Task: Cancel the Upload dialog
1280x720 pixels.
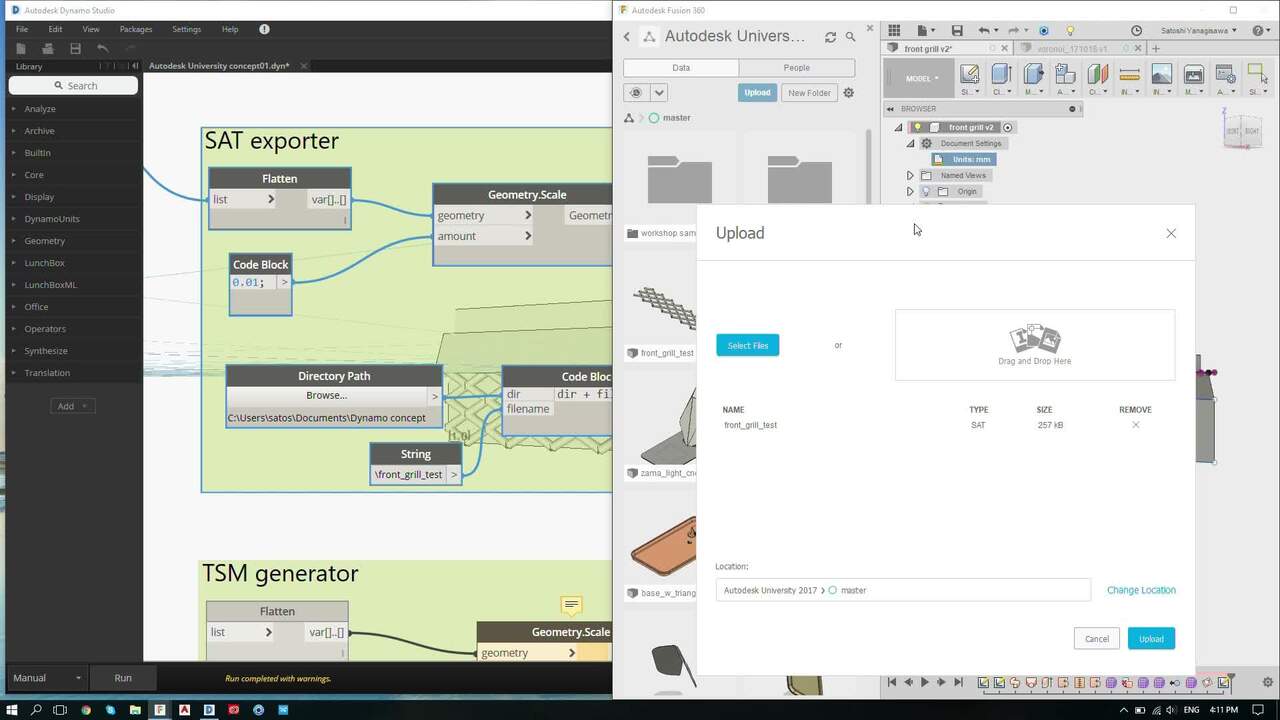Action: point(1097,639)
